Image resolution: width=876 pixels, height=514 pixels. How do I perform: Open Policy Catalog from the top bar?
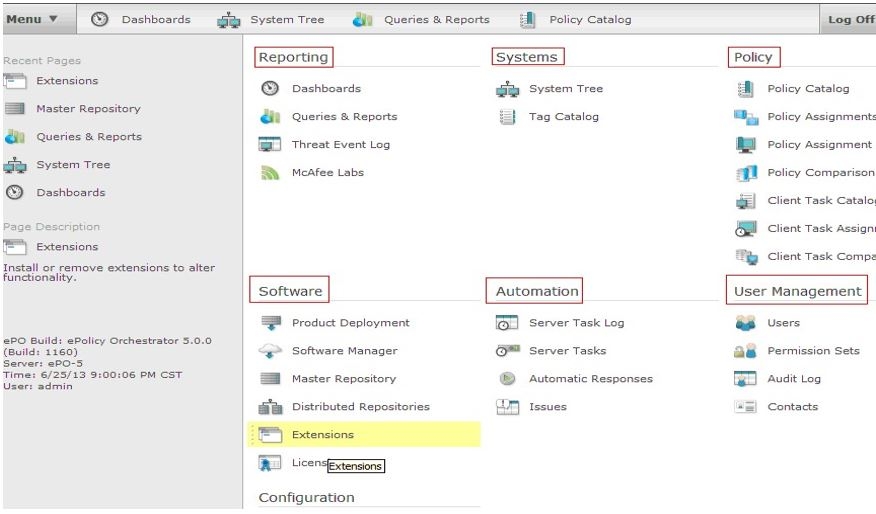click(x=590, y=19)
